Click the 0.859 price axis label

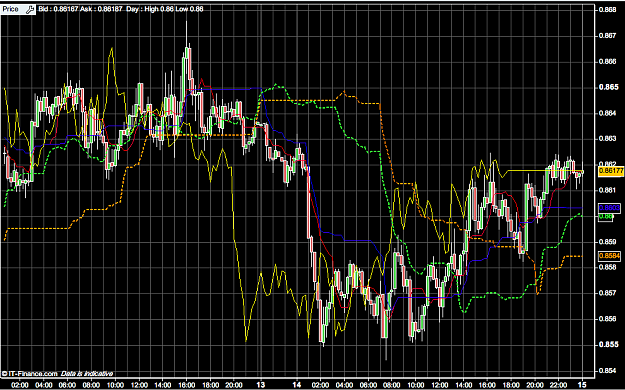608,242
